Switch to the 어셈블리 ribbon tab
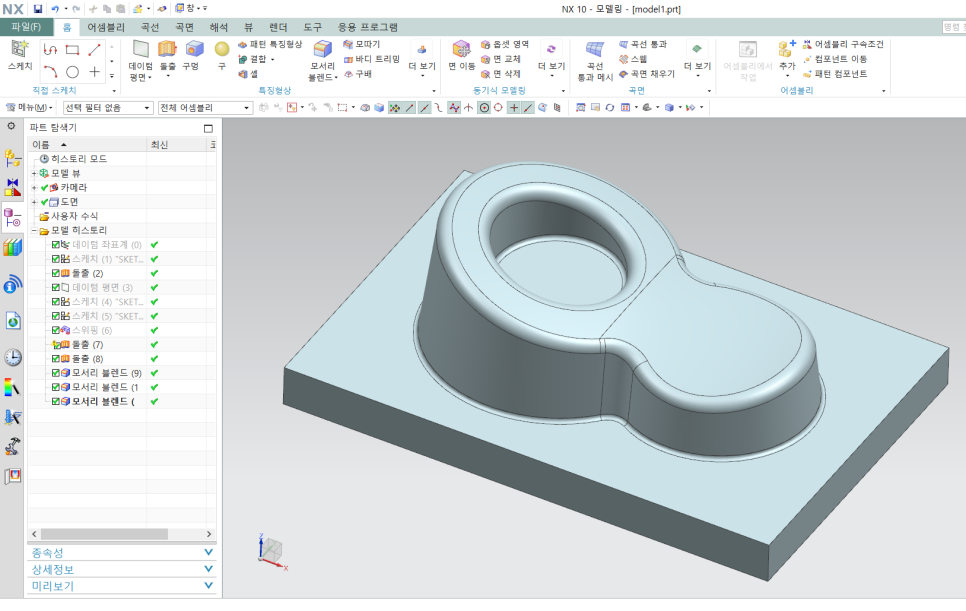The image size is (966, 611). [106, 27]
